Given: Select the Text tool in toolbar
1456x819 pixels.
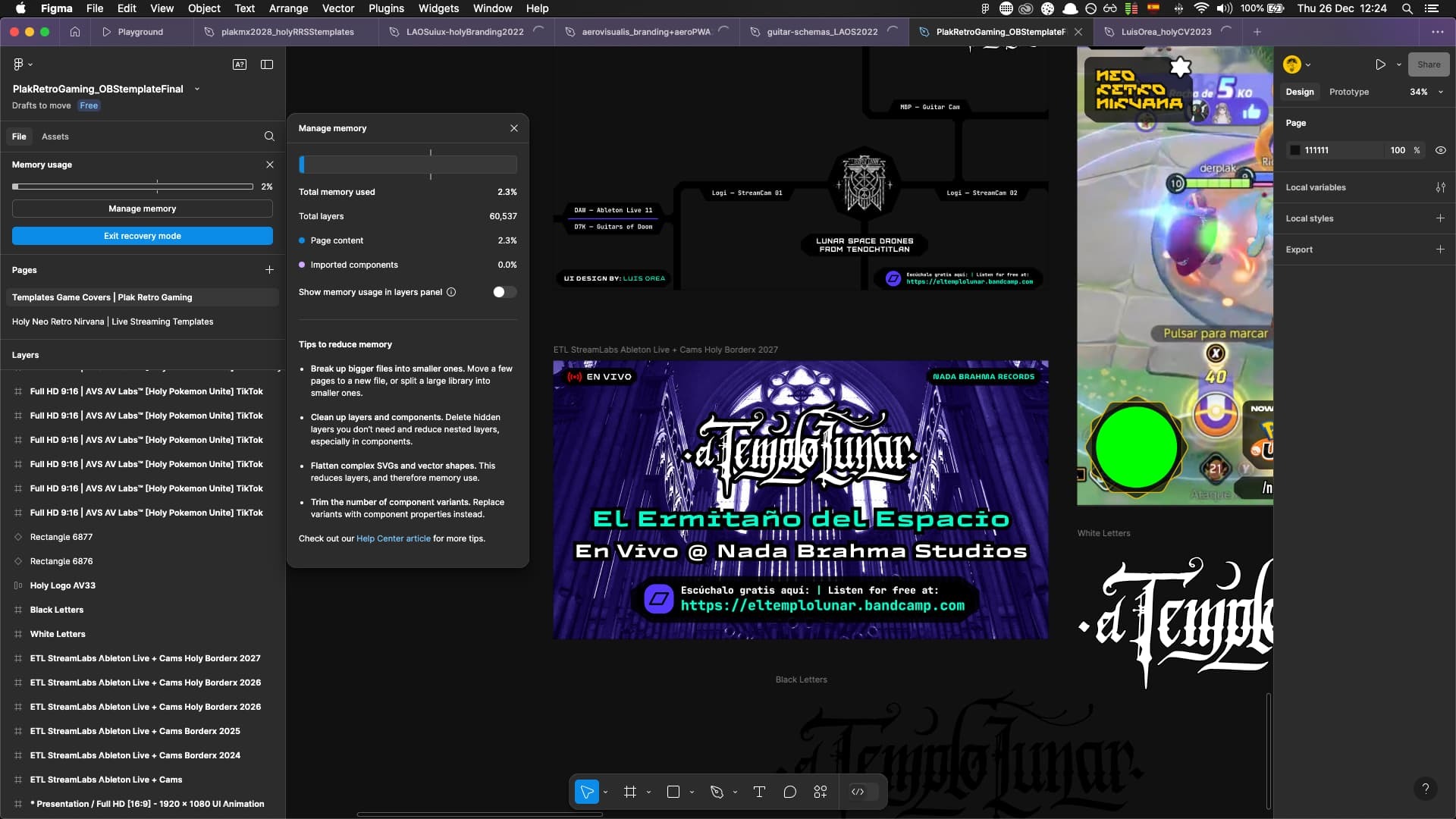Looking at the screenshot, I should [x=760, y=792].
